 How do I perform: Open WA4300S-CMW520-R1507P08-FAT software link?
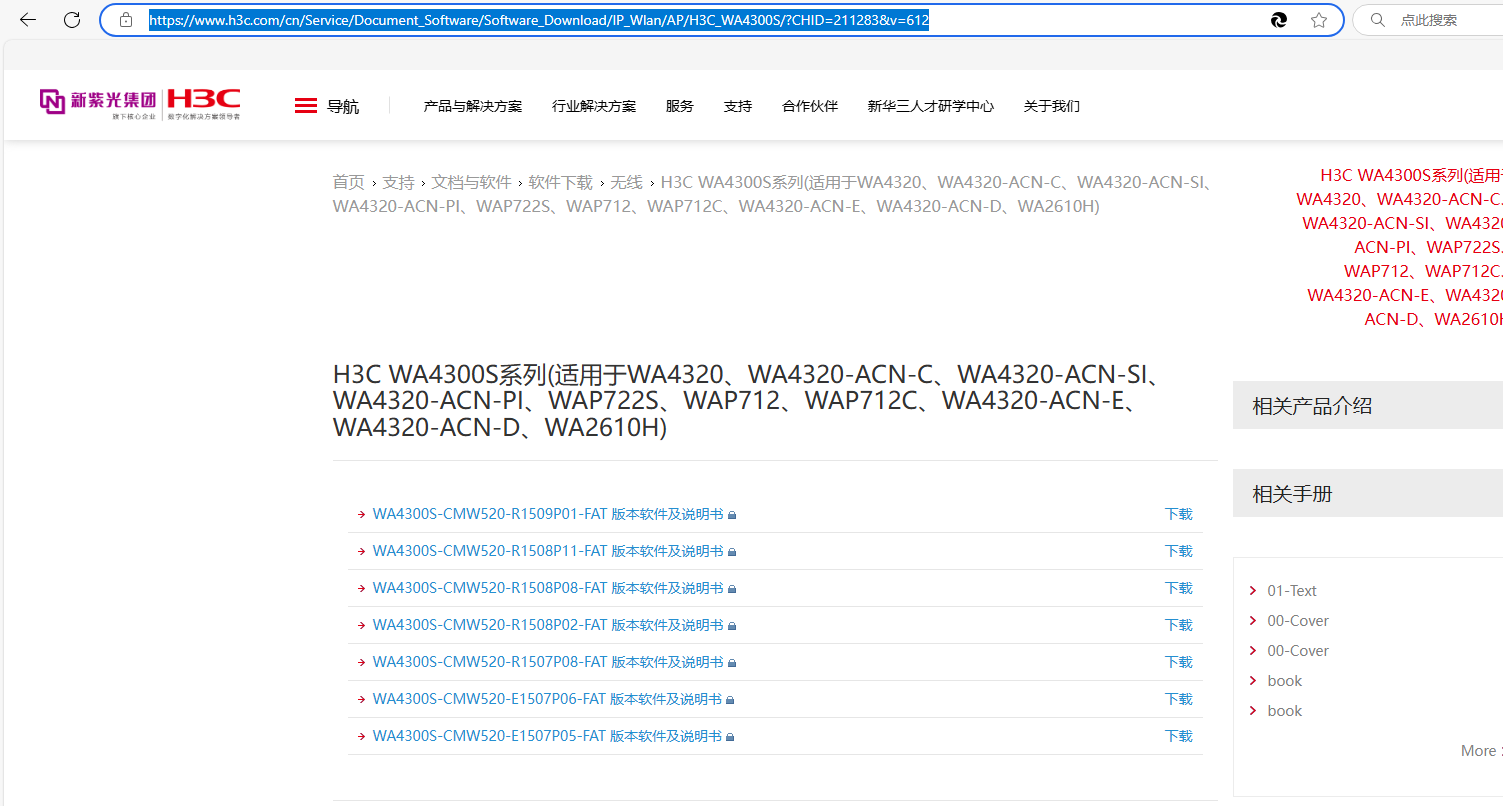pos(548,662)
